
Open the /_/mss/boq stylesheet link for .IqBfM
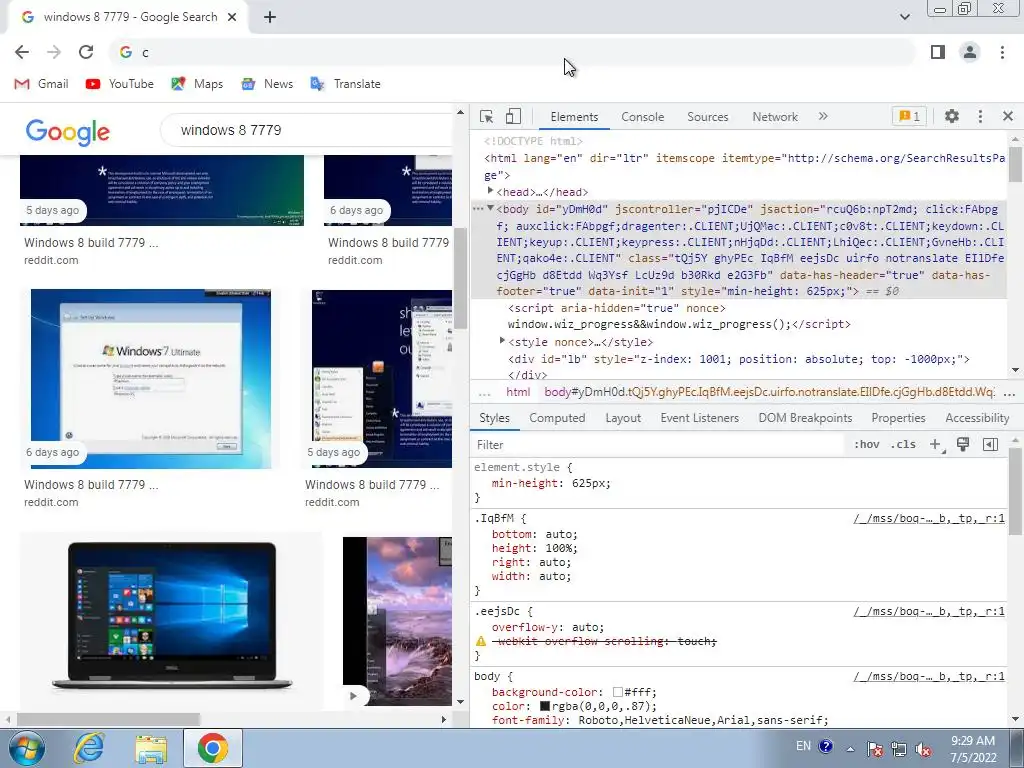(x=929, y=519)
